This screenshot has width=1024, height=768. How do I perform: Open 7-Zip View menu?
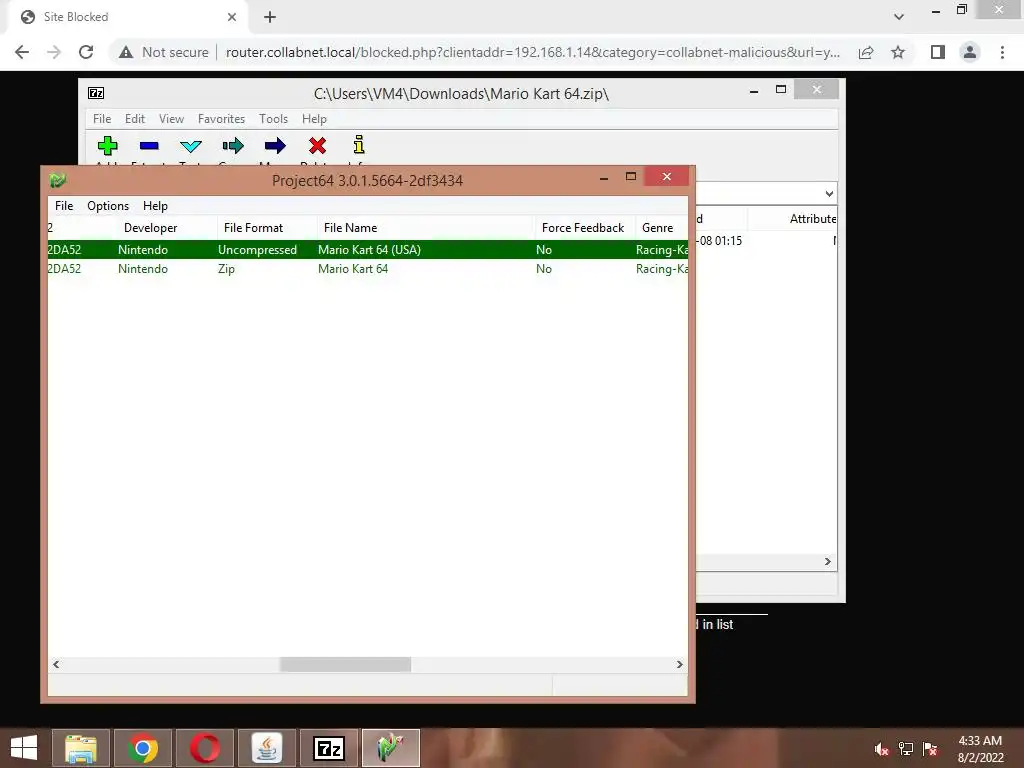point(171,119)
